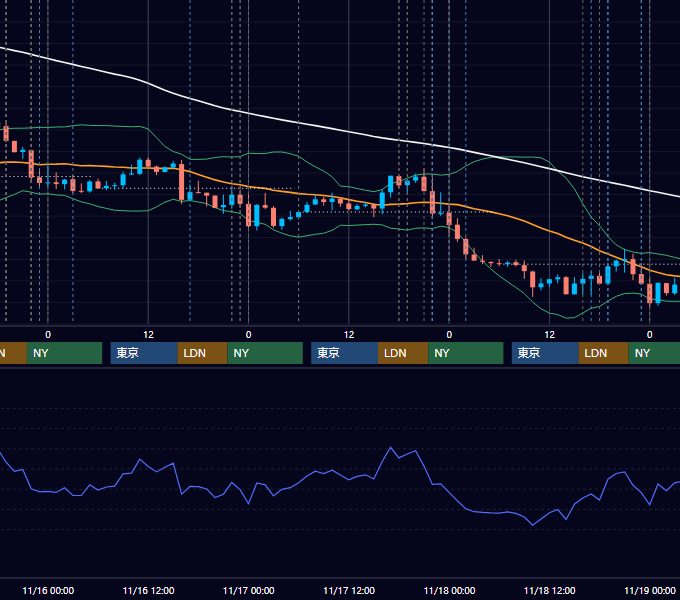Screen dimensions: 680x600
Task: Select the LDN session block for 11/17
Action: click(x=403, y=353)
